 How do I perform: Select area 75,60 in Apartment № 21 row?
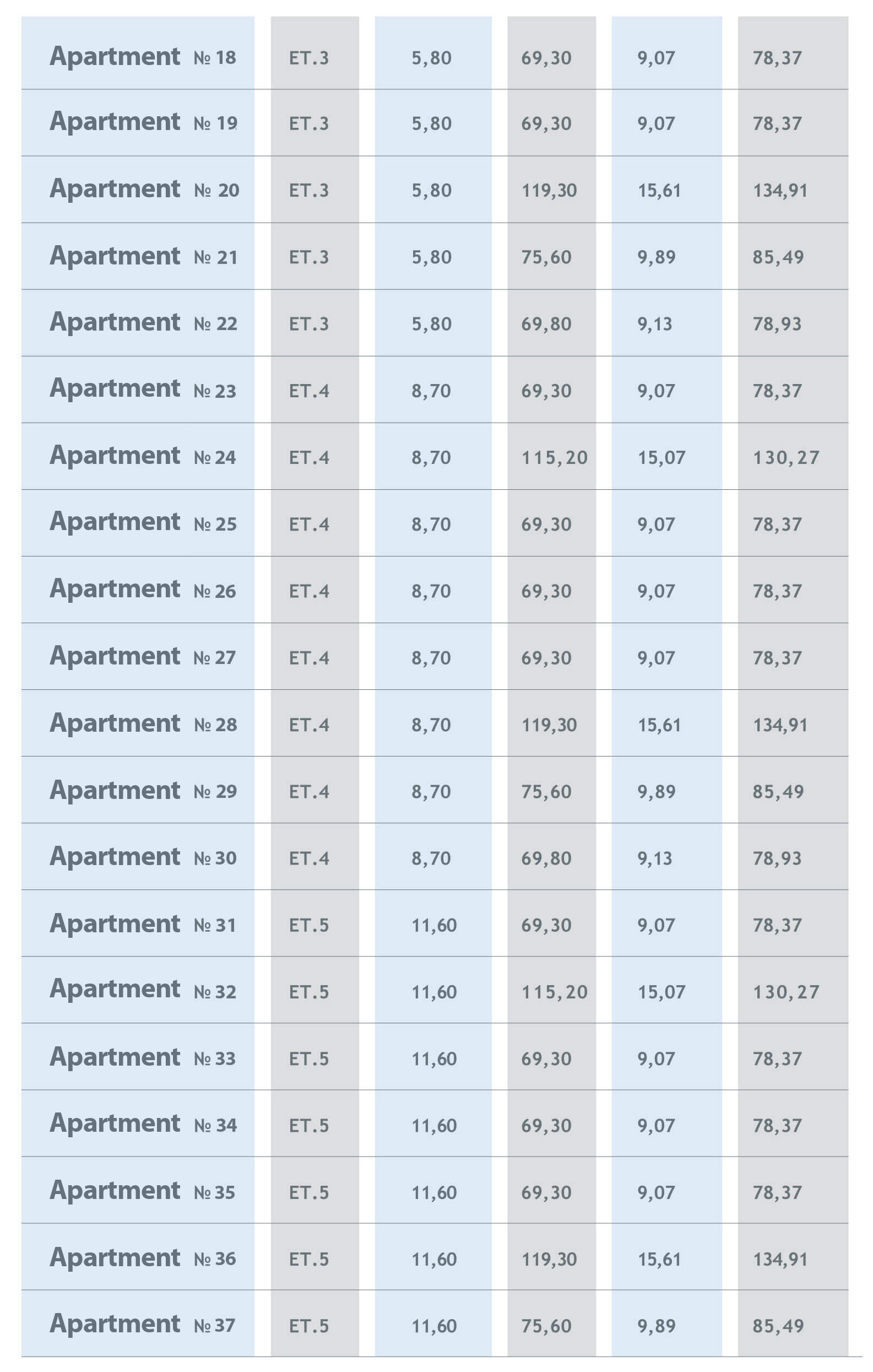point(546,257)
